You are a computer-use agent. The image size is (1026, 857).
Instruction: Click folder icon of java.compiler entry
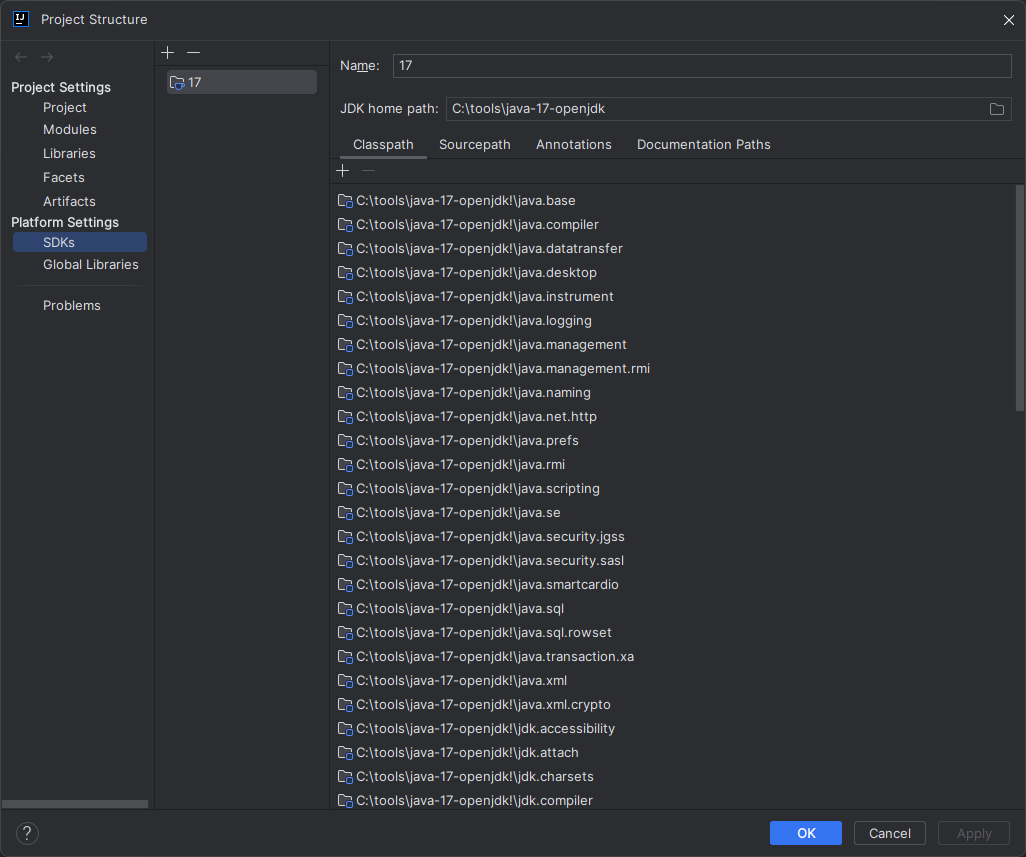pyautogui.click(x=345, y=225)
